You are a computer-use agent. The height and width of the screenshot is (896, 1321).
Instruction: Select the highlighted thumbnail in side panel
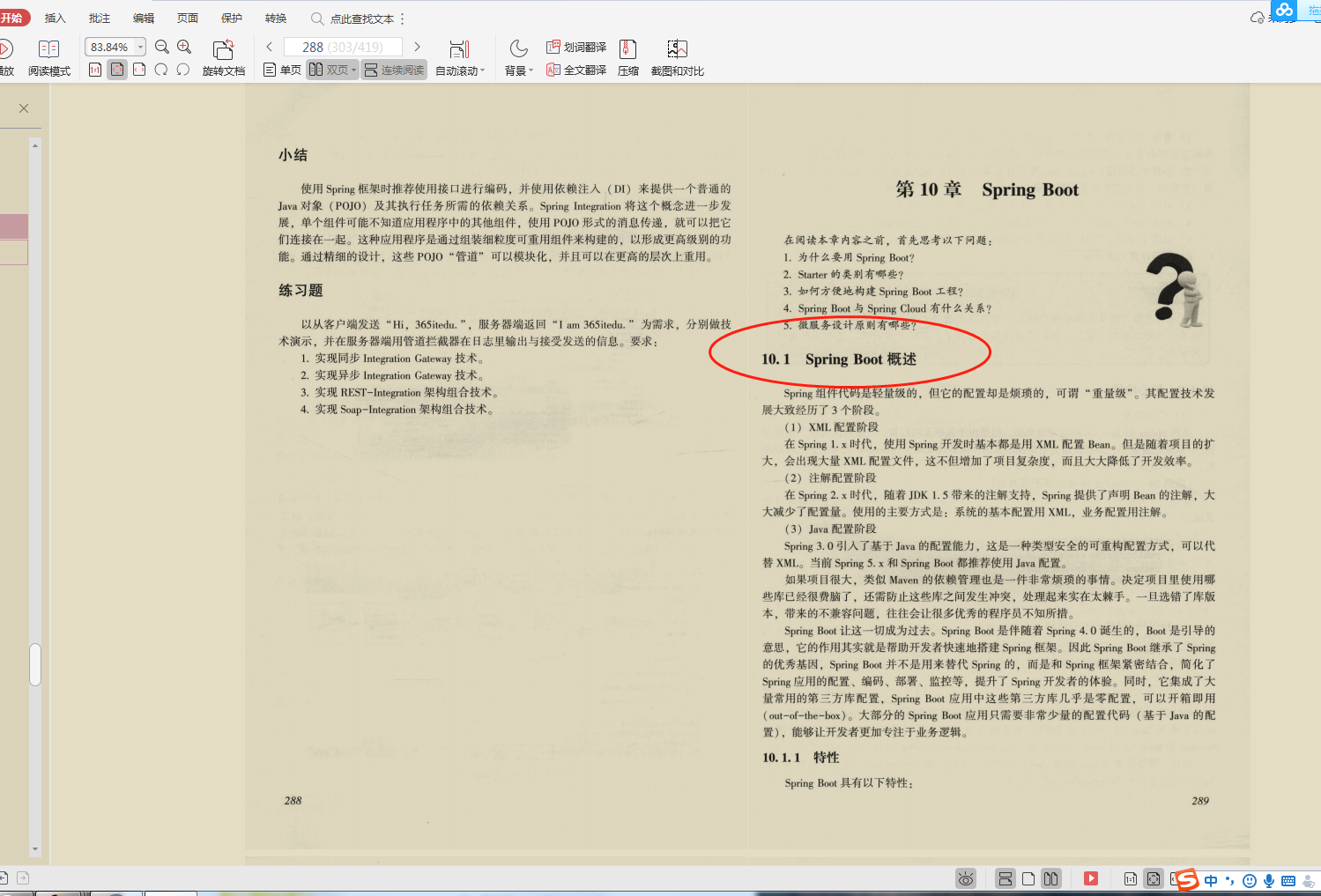tap(14, 227)
